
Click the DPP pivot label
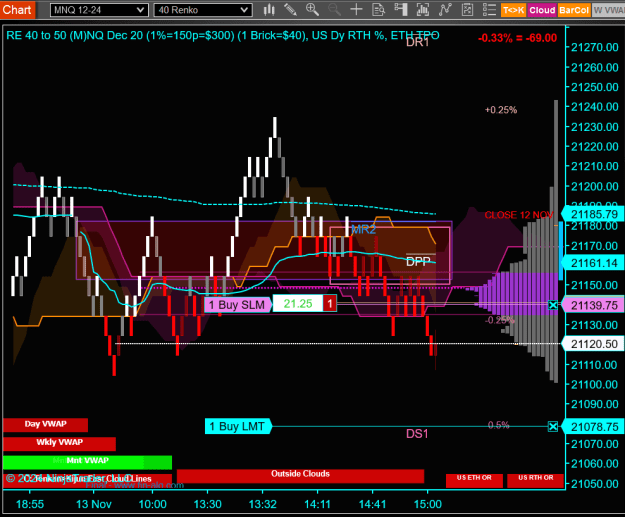click(418, 261)
